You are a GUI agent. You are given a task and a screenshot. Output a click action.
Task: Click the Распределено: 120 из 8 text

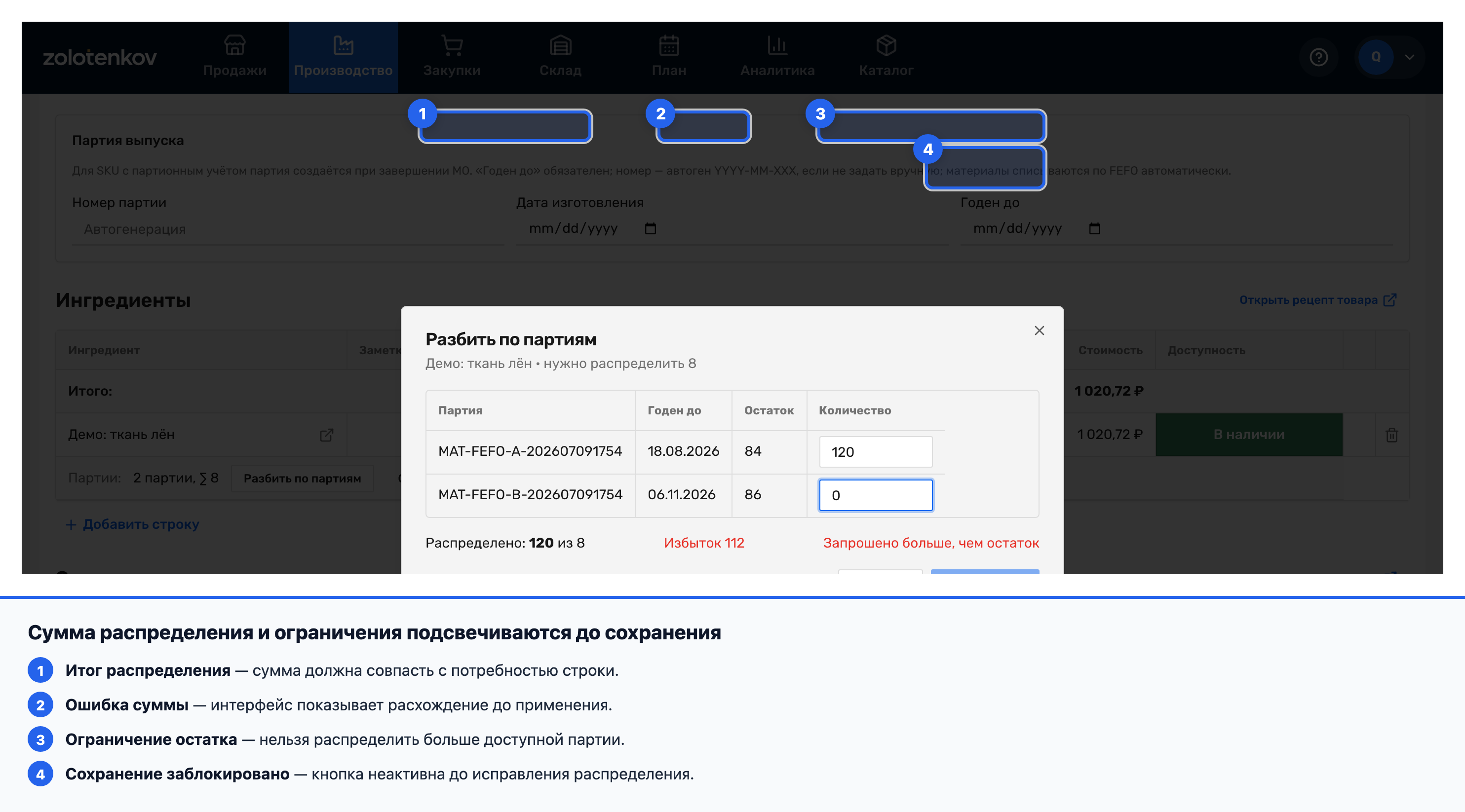[x=504, y=543]
